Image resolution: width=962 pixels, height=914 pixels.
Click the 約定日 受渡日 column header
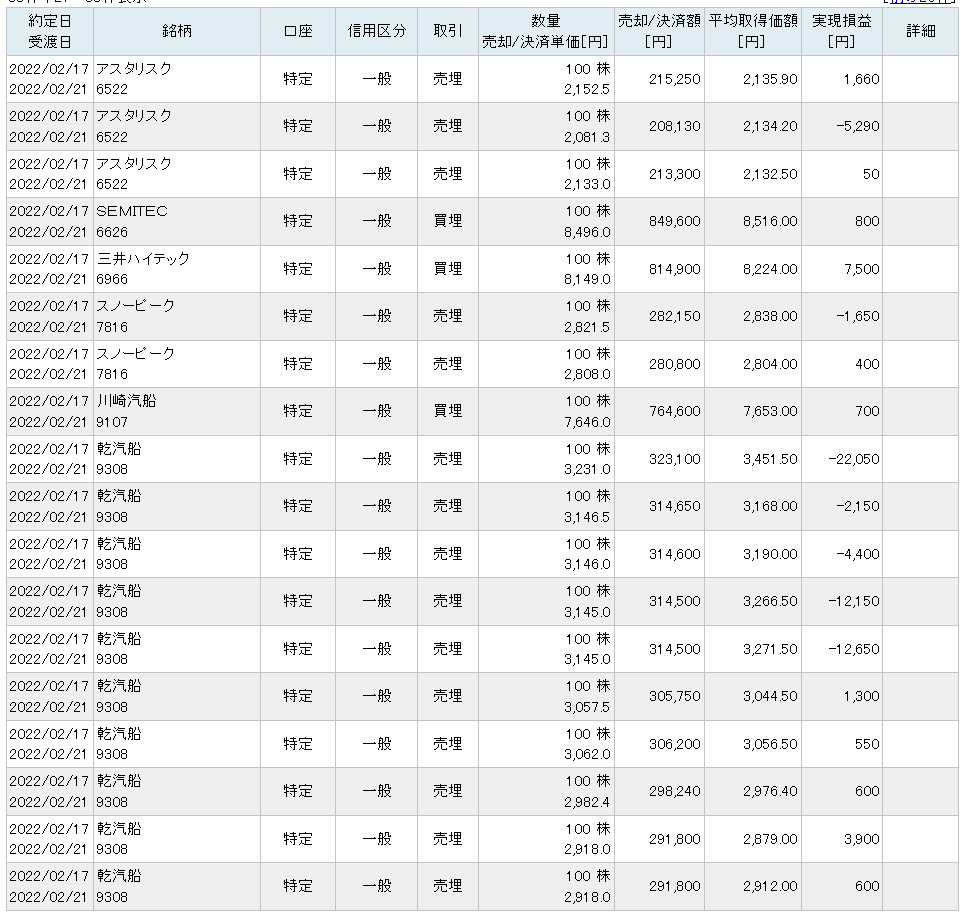click(50, 31)
